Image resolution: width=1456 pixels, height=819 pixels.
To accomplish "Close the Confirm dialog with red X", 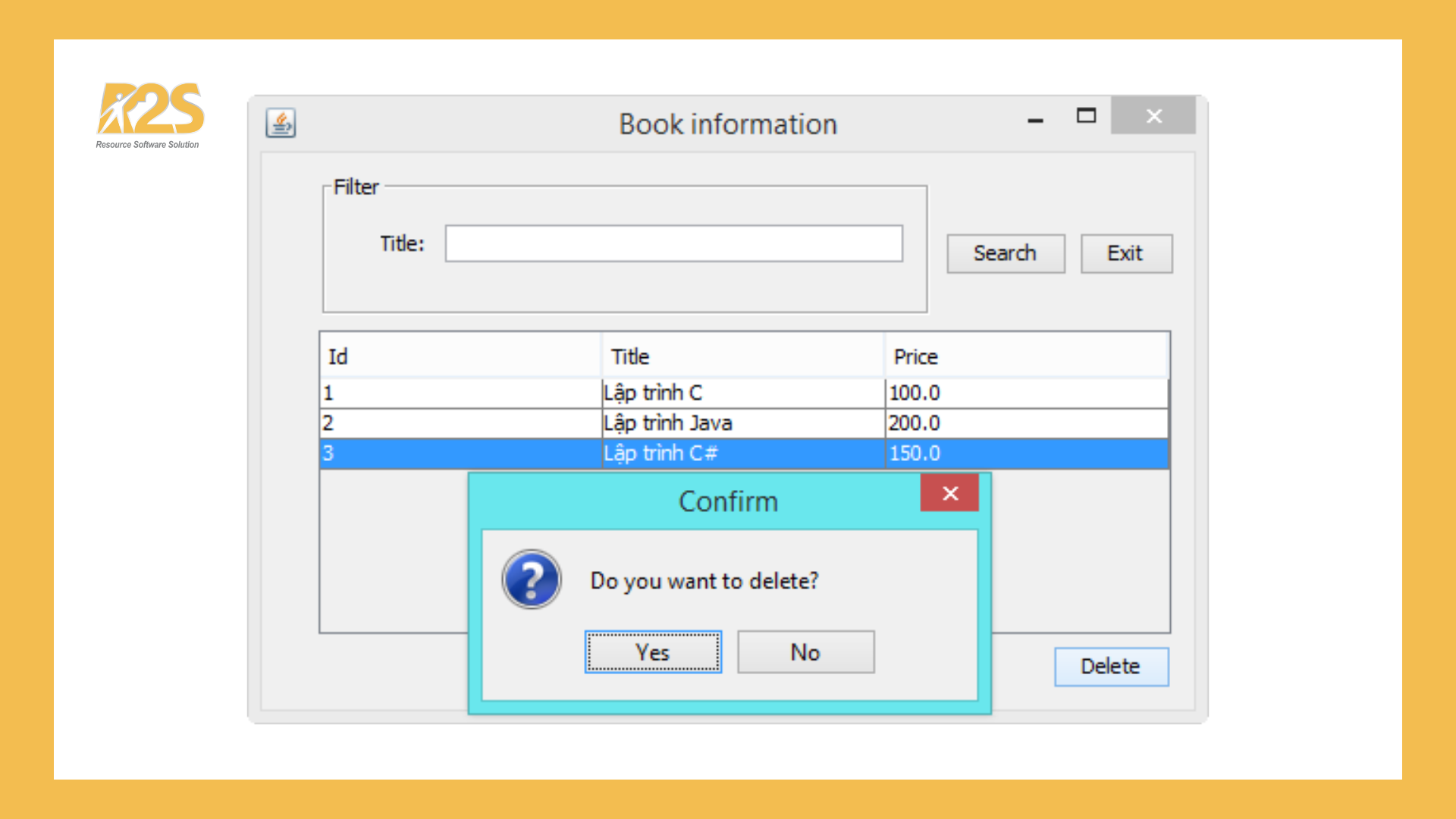I will [949, 494].
